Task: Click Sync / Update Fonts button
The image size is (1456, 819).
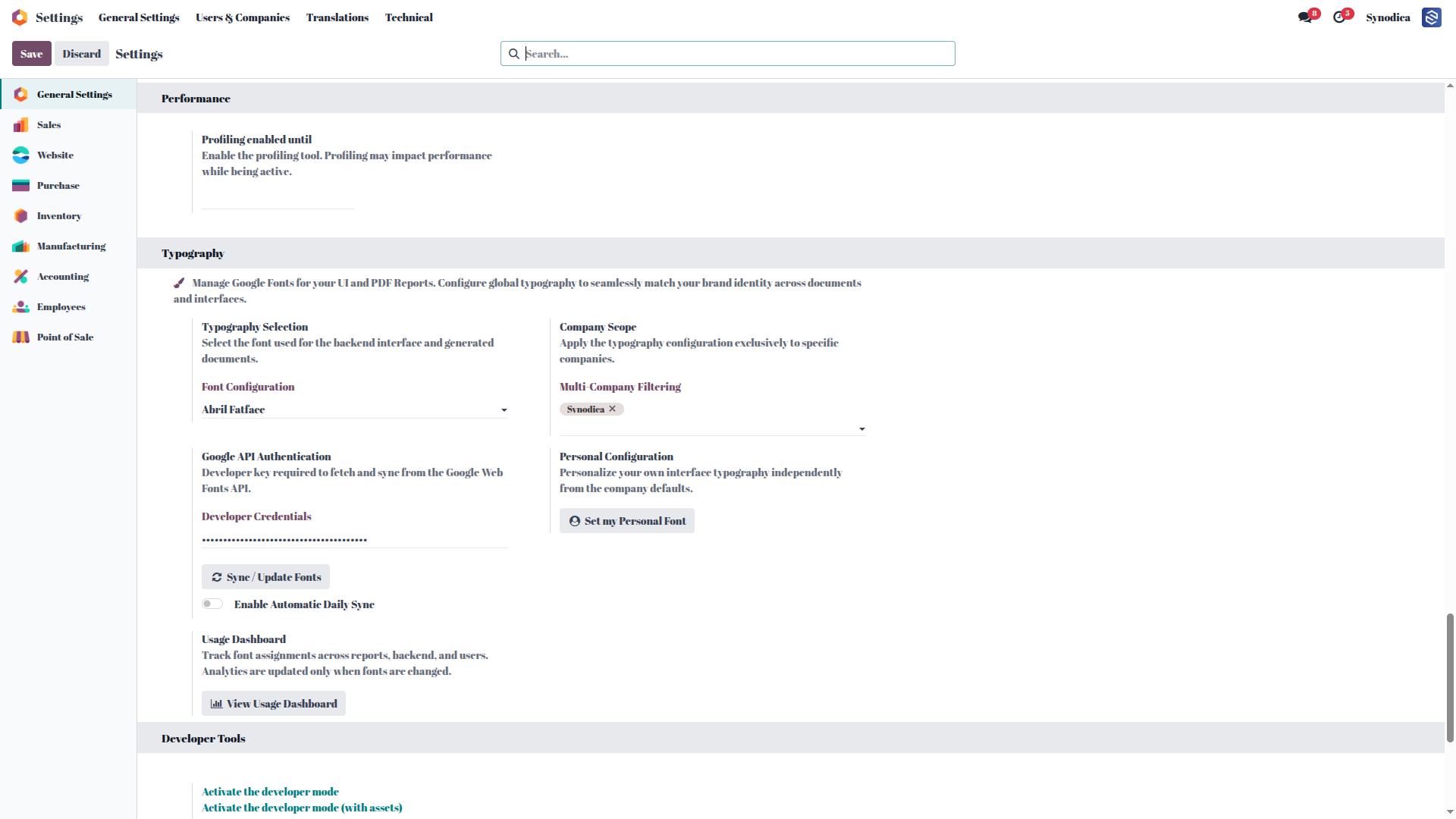Action: pos(265,577)
